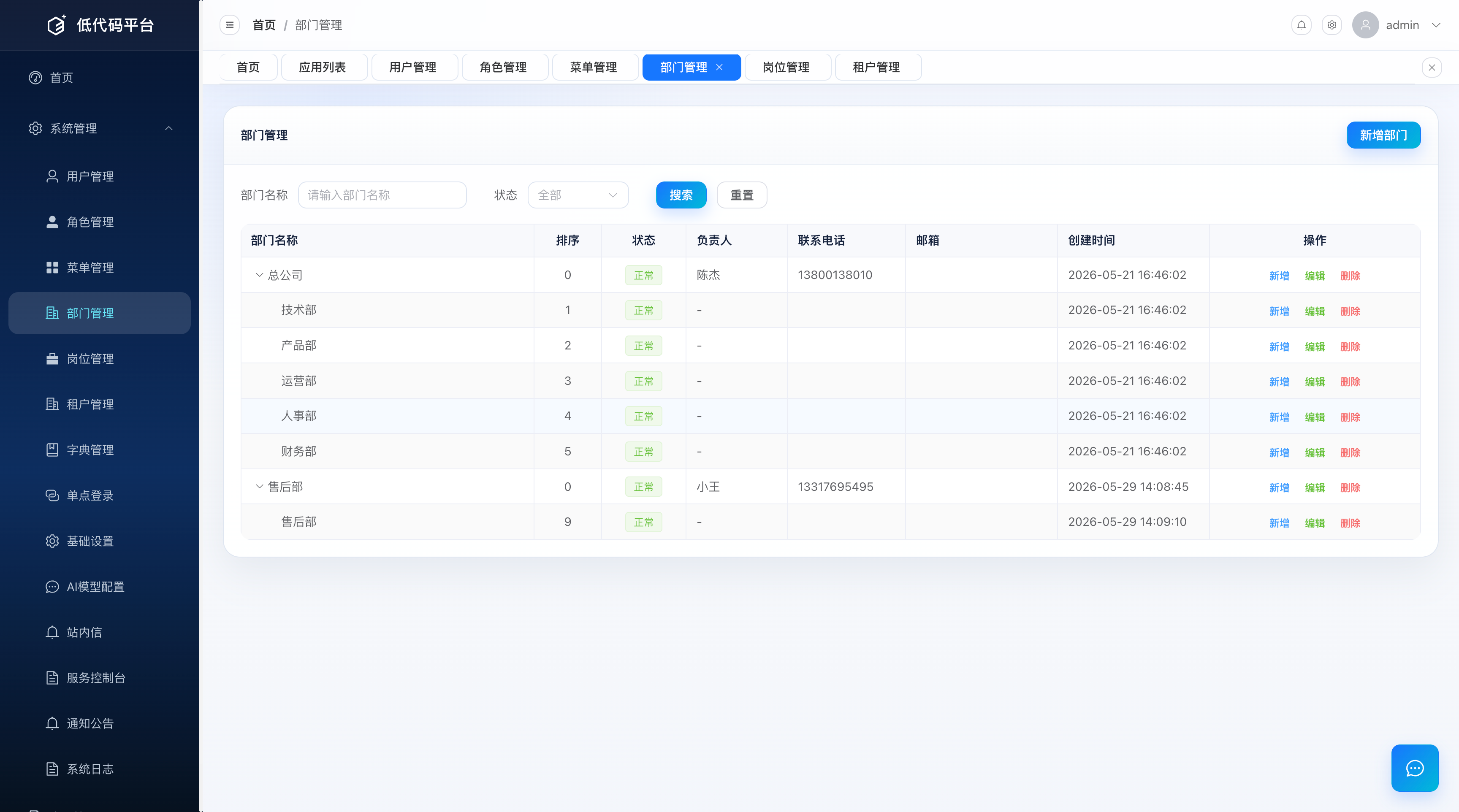This screenshot has width=1459, height=812.
Task: Collapse the 系统管理 sidebar group chevron
Action: click(x=169, y=129)
